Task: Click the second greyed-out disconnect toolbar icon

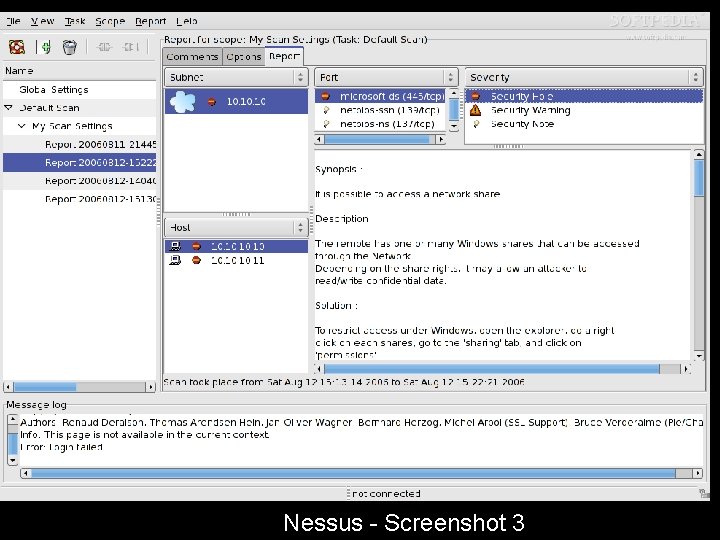Action: pyautogui.click(x=131, y=47)
